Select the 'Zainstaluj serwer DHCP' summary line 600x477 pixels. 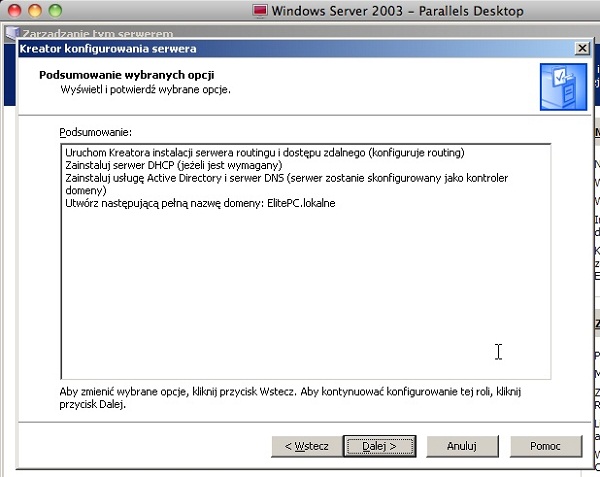[174, 165]
